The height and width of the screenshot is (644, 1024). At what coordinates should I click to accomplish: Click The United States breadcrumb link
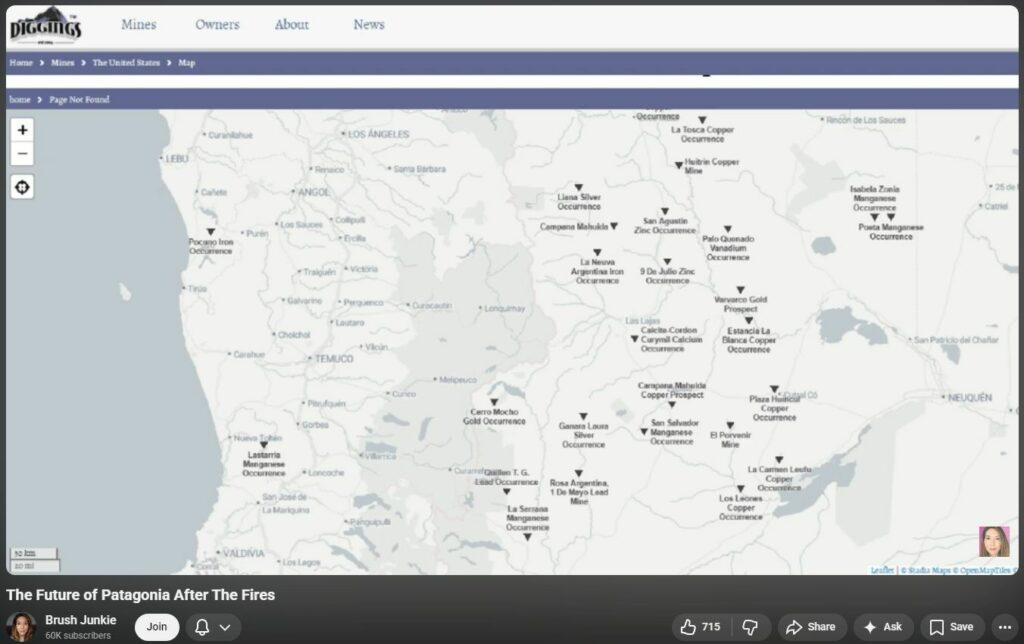pos(126,63)
